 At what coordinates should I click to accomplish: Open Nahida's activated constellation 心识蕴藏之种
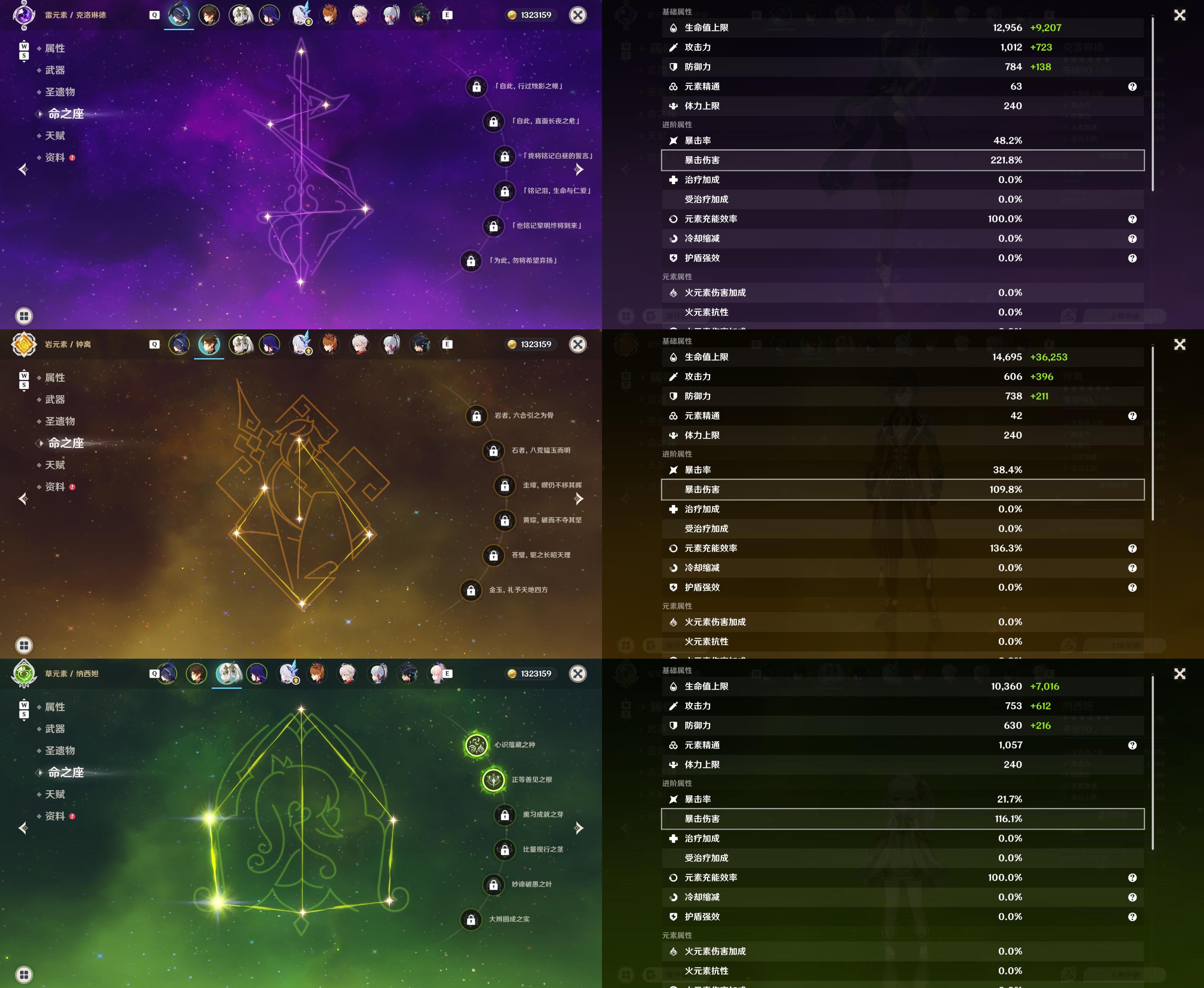point(476,745)
